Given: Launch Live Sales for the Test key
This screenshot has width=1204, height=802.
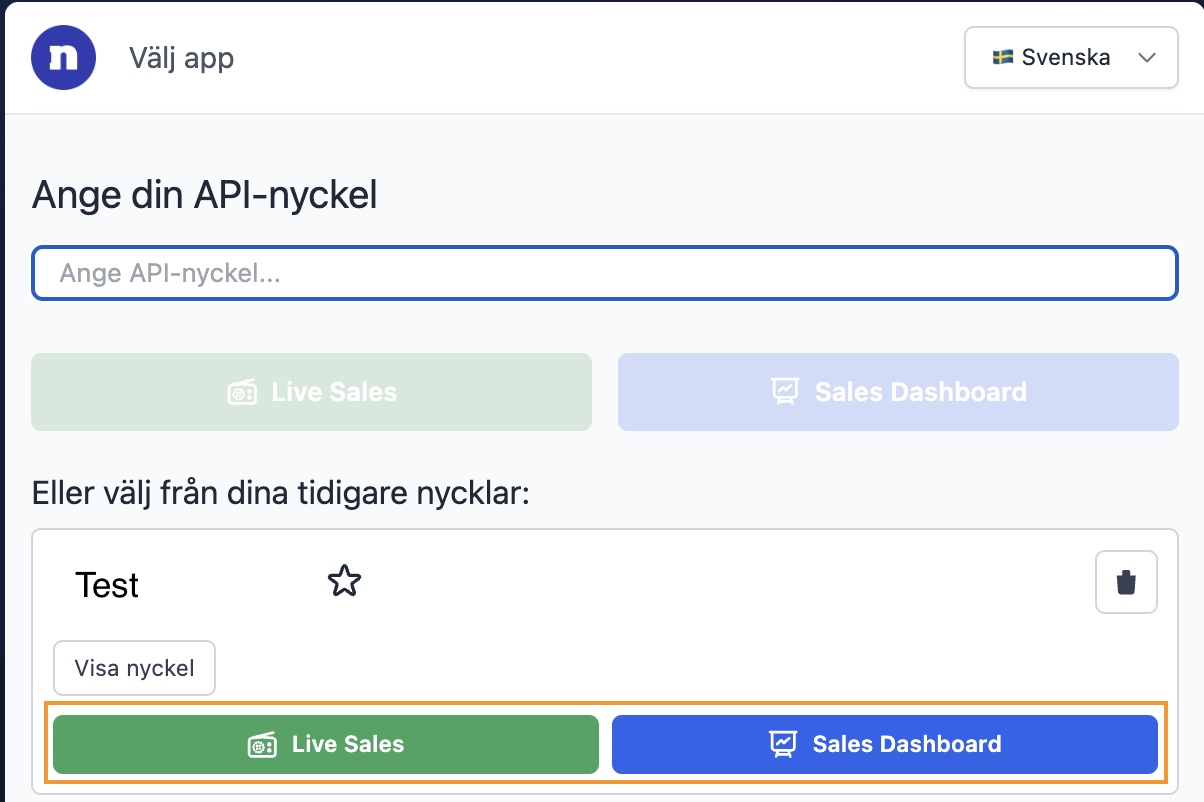Looking at the screenshot, I should pyautogui.click(x=326, y=744).
